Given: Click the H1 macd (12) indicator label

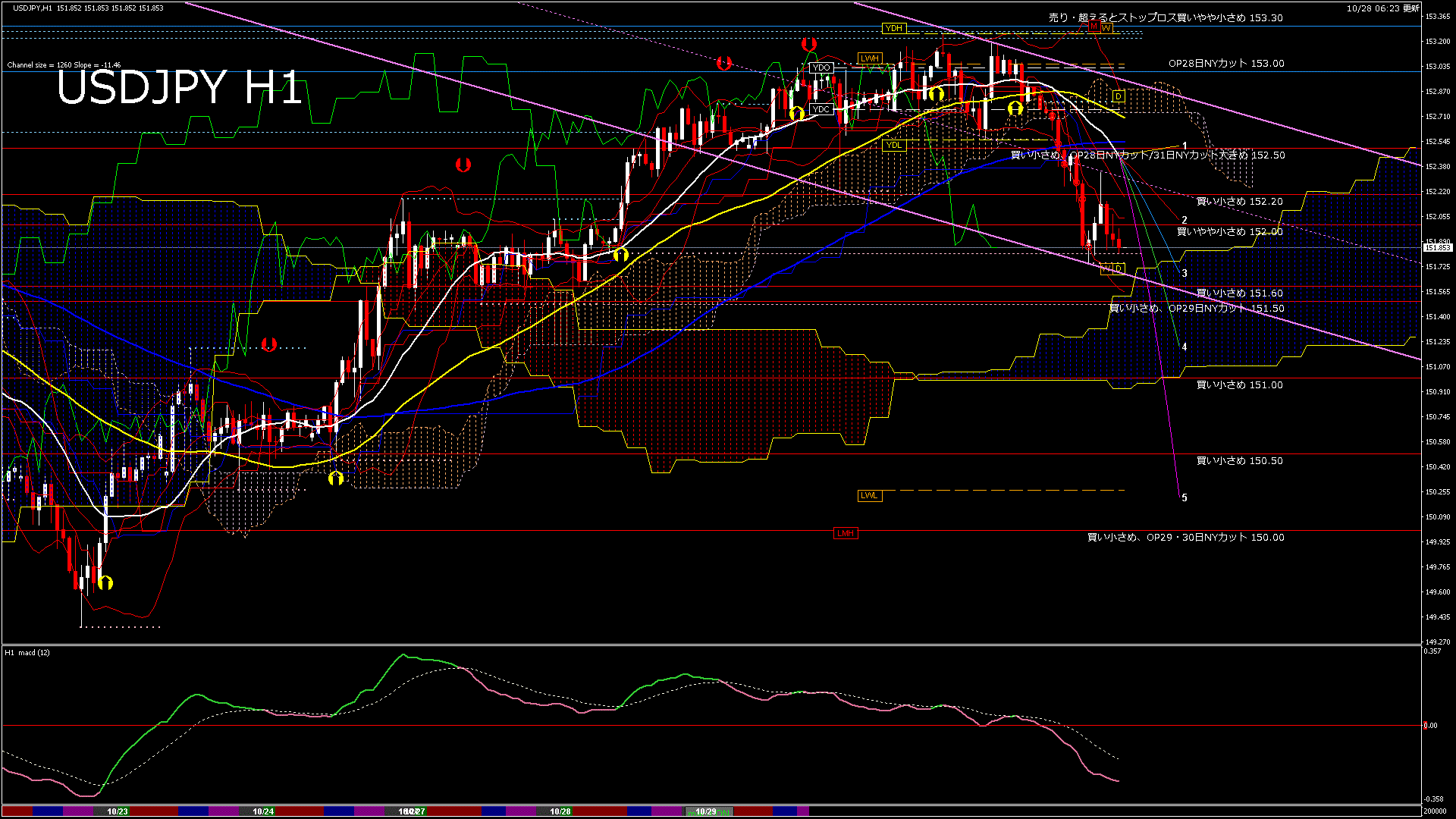Looking at the screenshot, I should pos(27,653).
